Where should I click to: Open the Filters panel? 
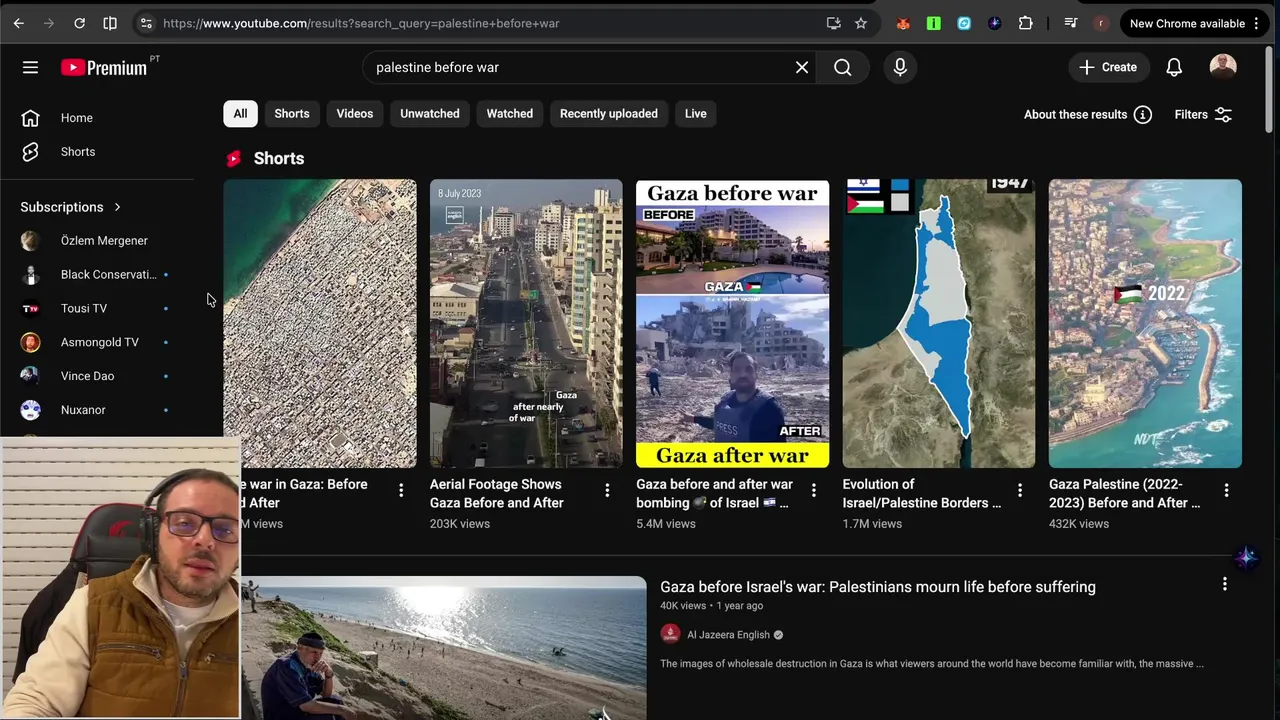coord(1203,115)
